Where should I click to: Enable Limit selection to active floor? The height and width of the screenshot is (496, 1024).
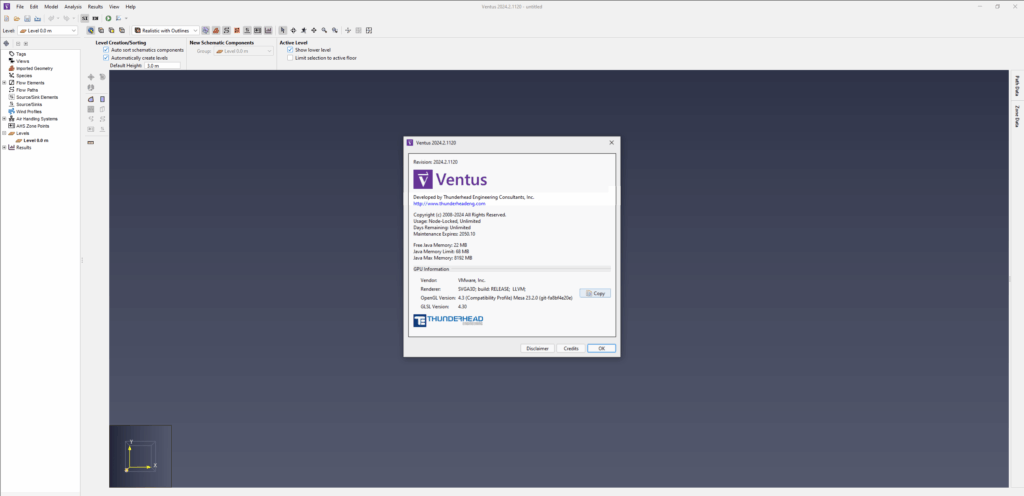pyautogui.click(x=291, y=57)
